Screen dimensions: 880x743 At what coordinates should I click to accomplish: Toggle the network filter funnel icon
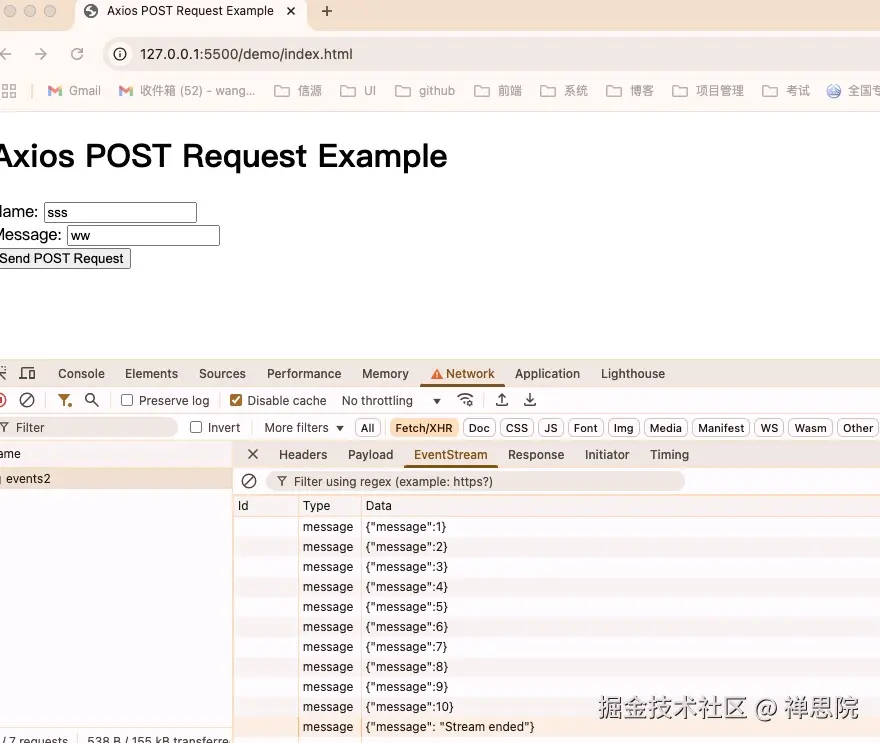click(65, 400)
